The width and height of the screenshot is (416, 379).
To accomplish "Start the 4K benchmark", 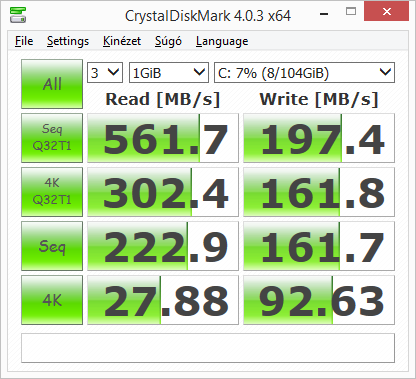I will 52,300.
